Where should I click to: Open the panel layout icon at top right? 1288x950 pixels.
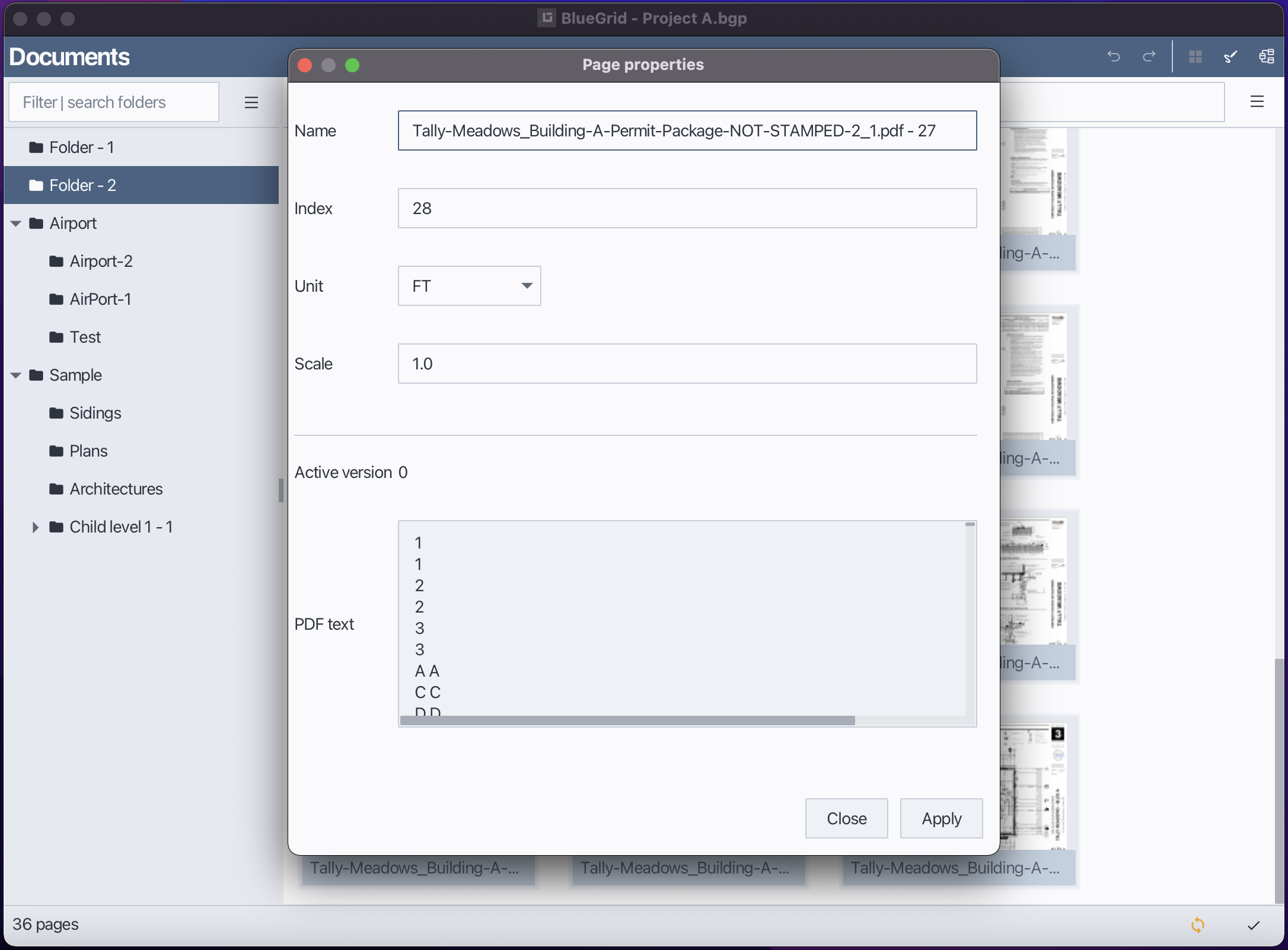(x=1266, y=56)
